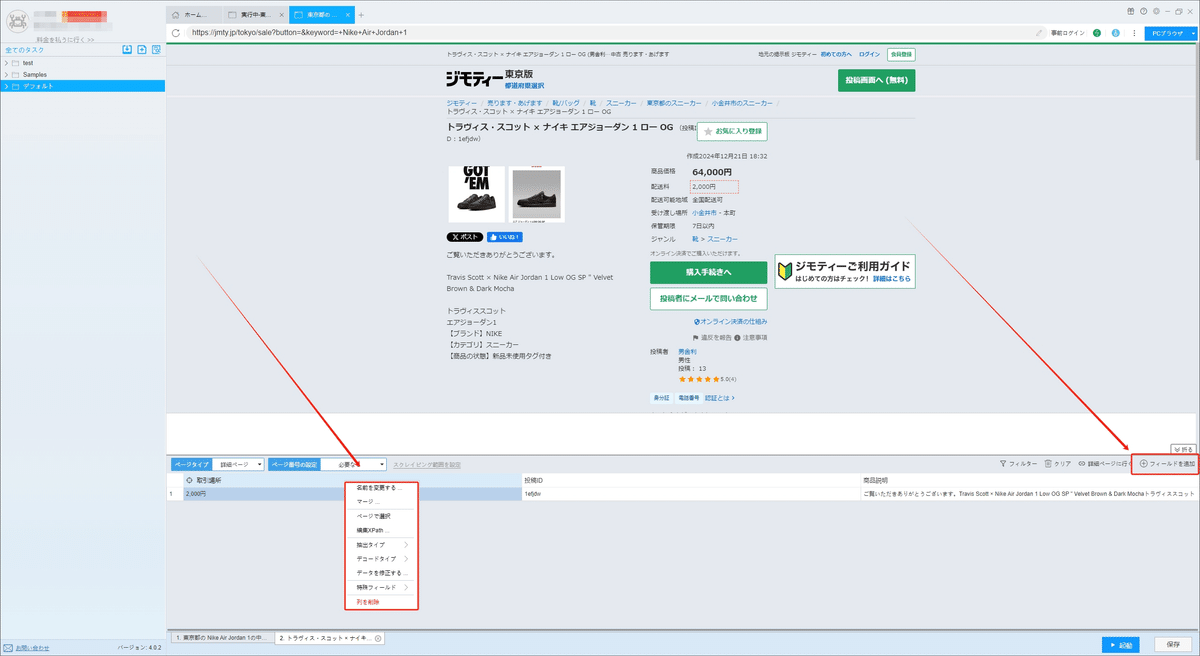
Task: Click the pencil edit icon in address bar
Action: [x=1041, y=32]
